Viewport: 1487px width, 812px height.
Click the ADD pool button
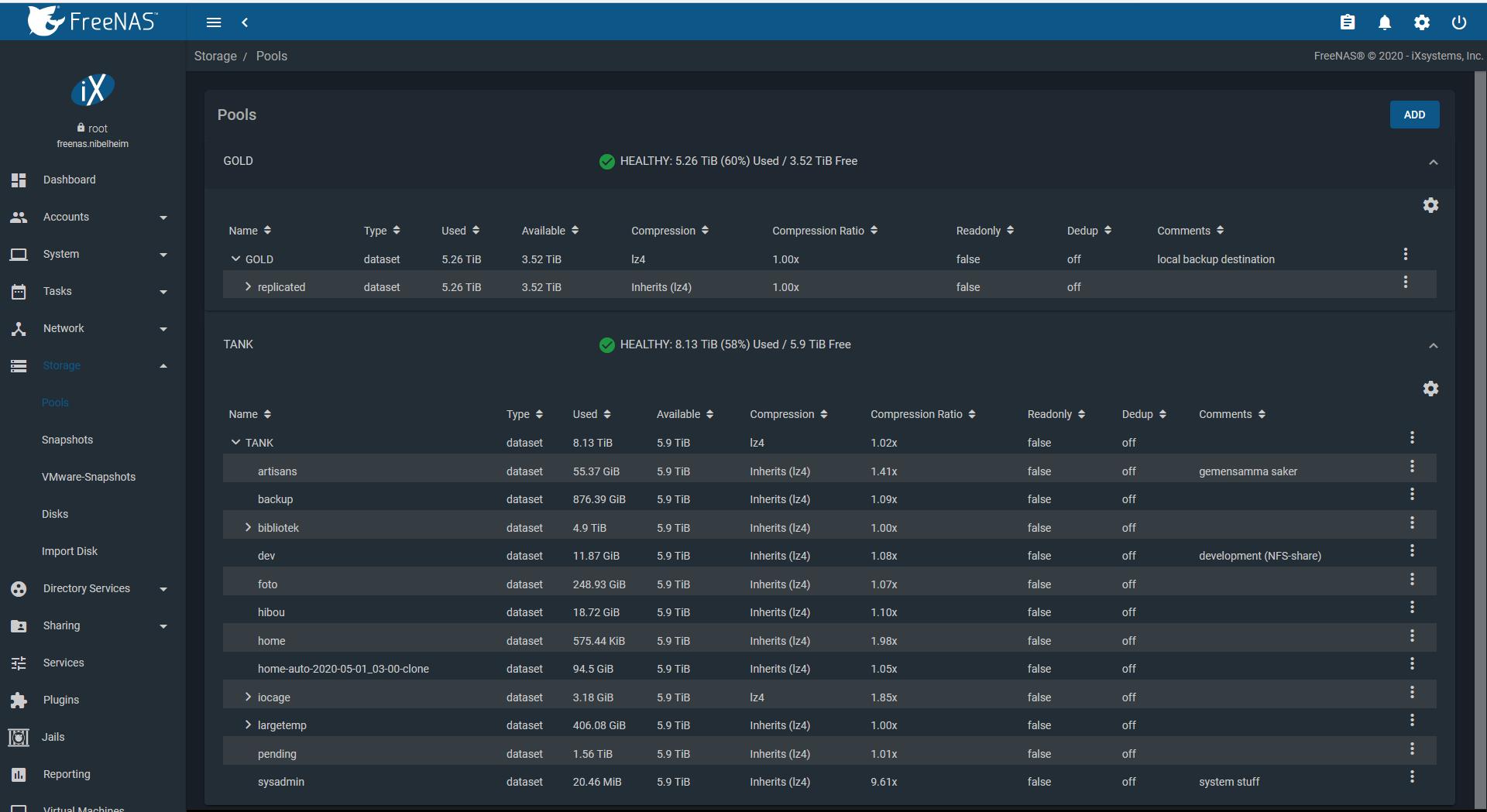[1414, 115]
